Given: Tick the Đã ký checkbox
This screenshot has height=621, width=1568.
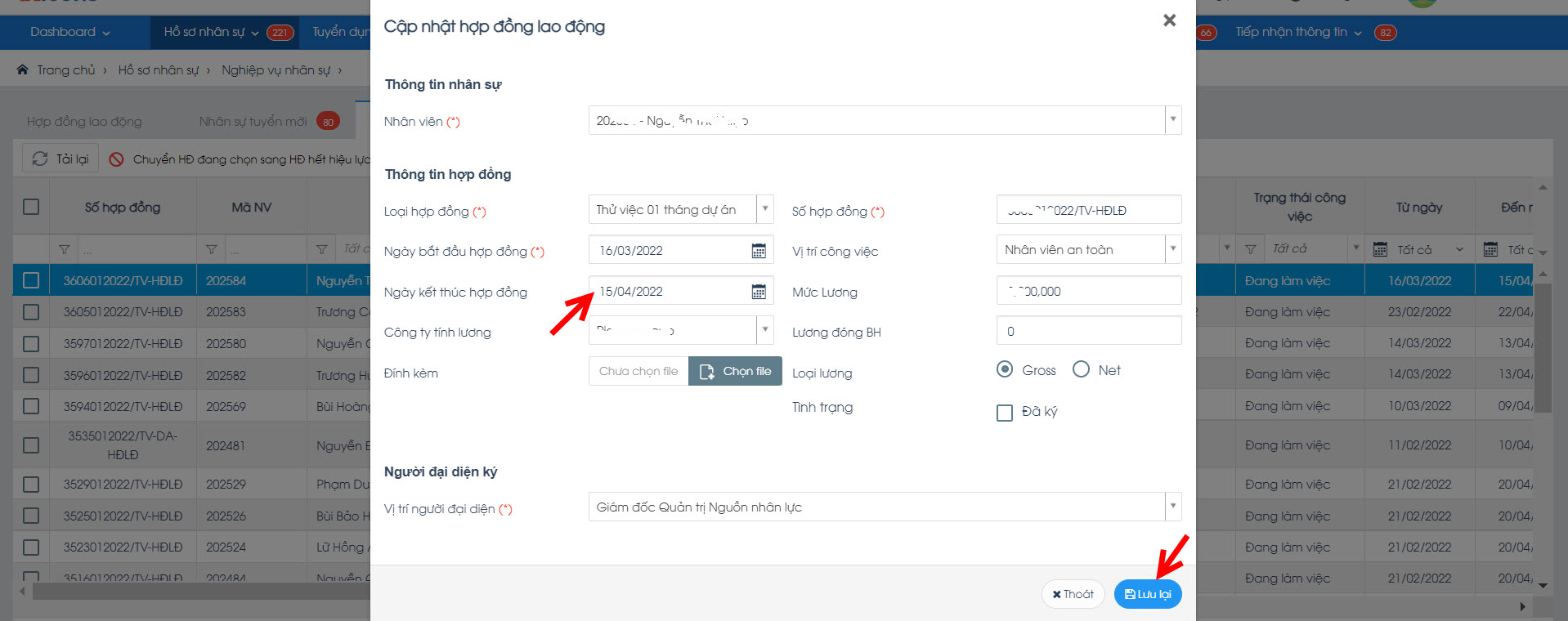Looking at the screenshot, I should [1005, 413].
